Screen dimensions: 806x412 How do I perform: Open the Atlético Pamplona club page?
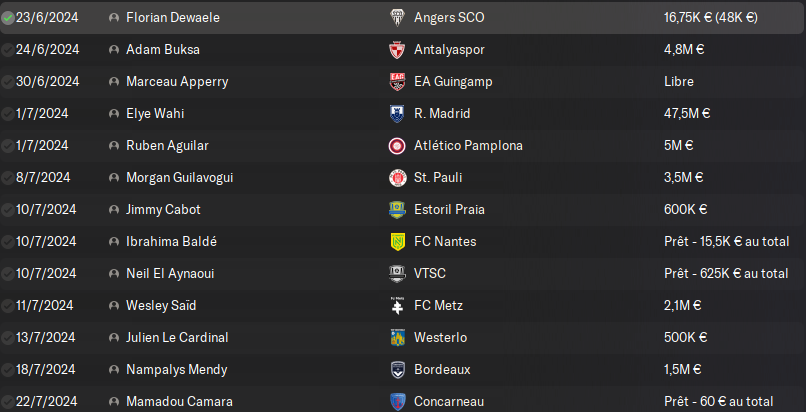tap(468, 146)
